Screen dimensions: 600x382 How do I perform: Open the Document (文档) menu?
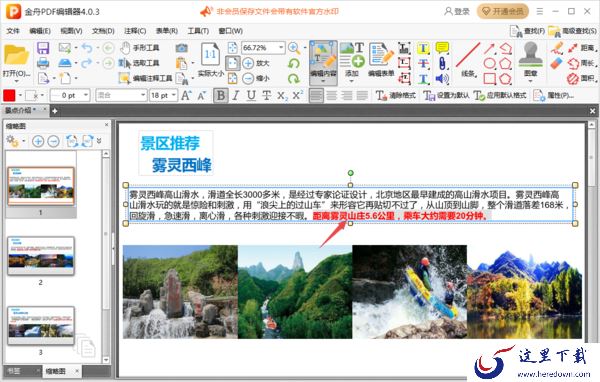point(103,31)
